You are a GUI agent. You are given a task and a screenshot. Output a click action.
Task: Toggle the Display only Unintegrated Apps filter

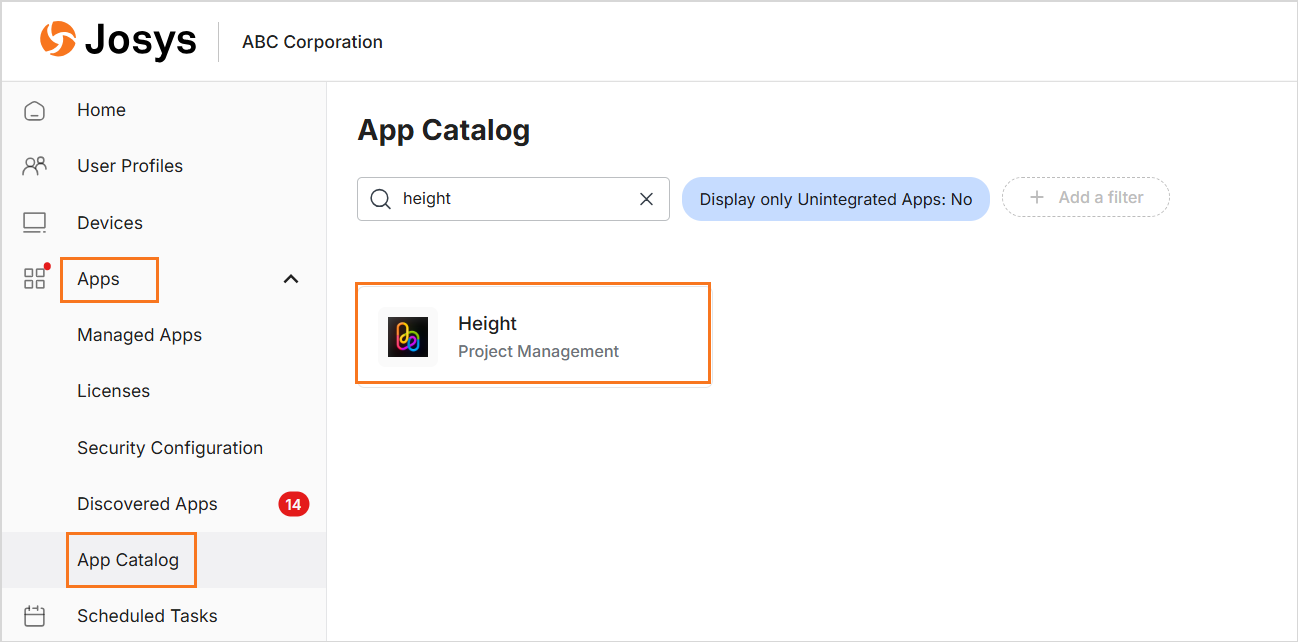[836, 199]
